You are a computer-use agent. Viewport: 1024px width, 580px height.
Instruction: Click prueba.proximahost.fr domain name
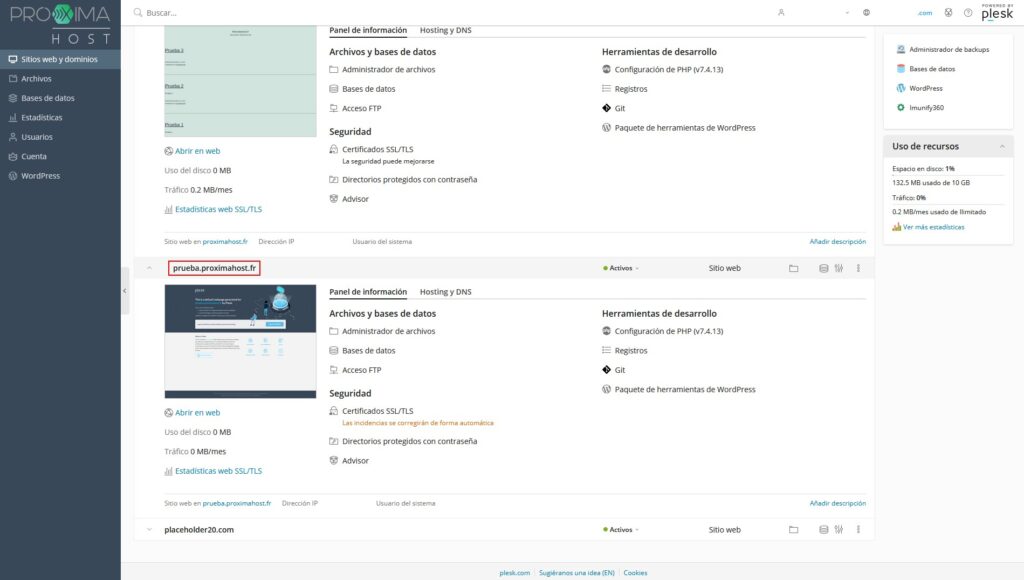click(214, 268)
